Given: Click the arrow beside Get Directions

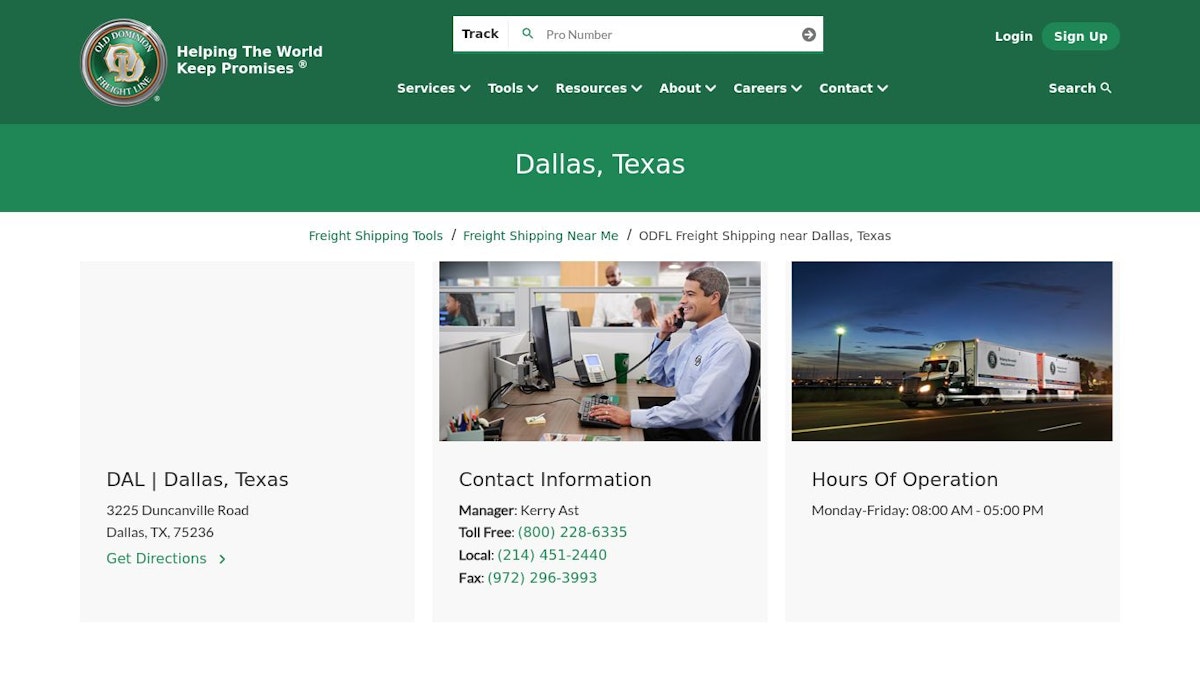Looking at the screenshot, I should pyautogui.click(x=222, y=559).
